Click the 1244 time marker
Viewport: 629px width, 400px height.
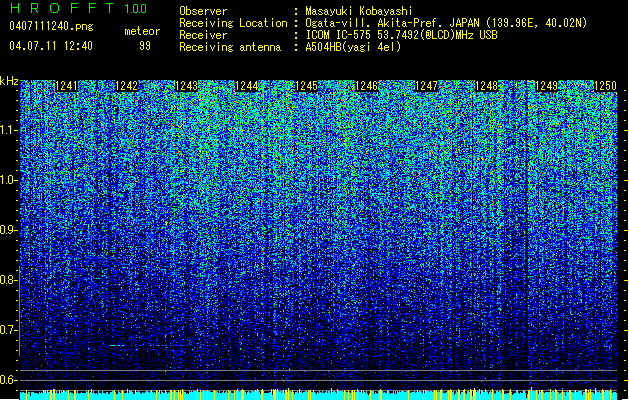[x=246, y=86]
